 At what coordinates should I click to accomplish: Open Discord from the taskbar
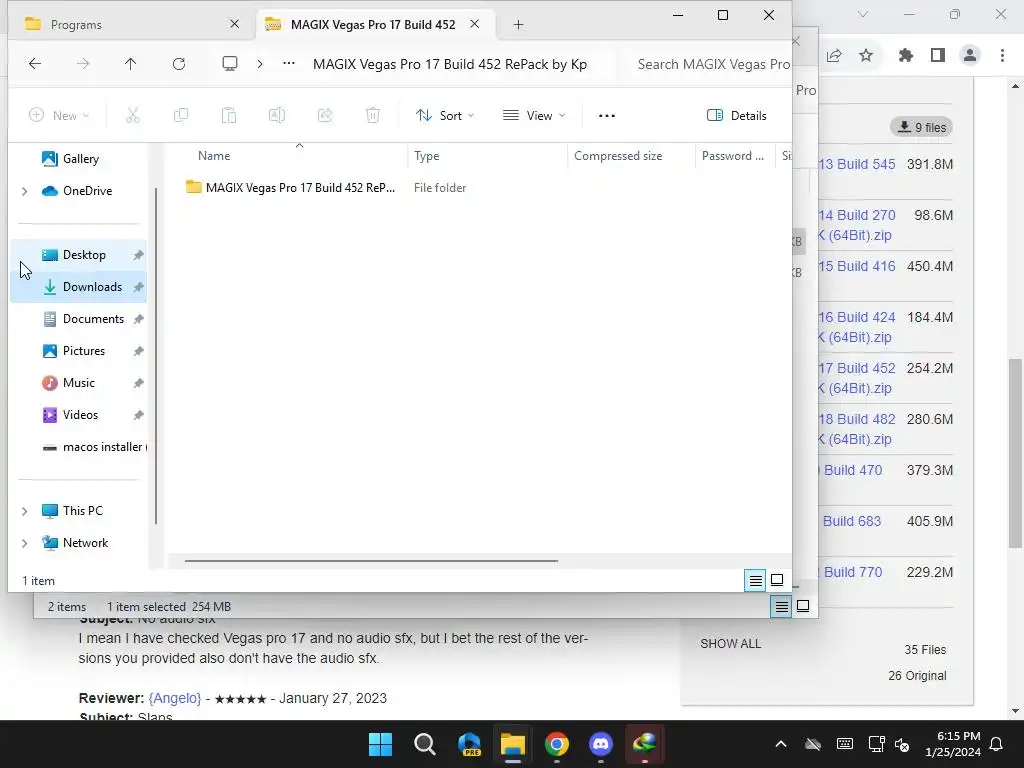pyautogui.click(x=601, y=744)
